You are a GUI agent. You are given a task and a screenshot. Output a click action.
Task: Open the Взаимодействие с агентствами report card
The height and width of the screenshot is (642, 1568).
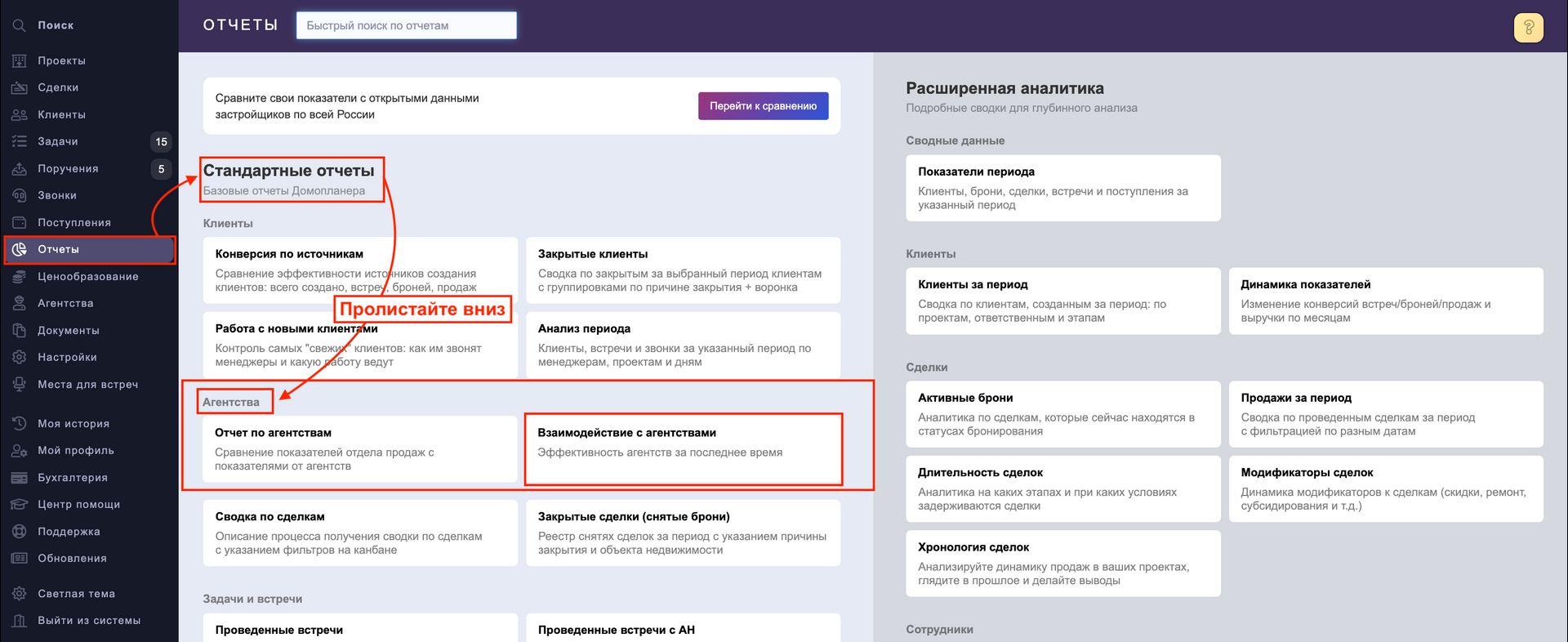click(x=684, y=449)
